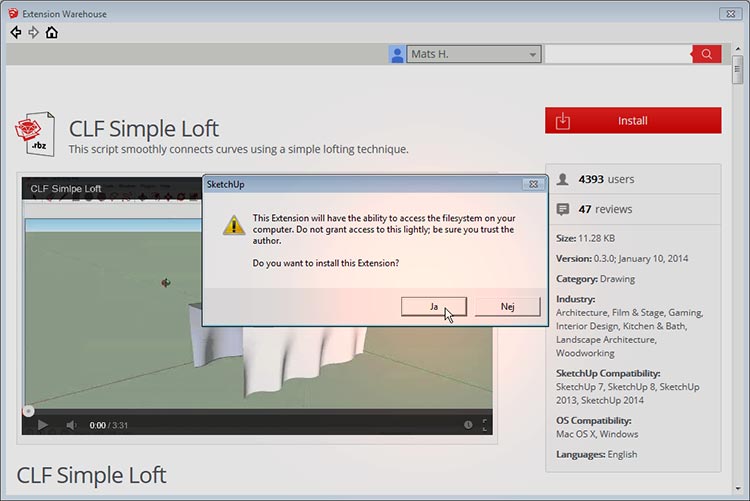Click the user profile avatar icon
Image resolution: width=750 pixels, height=501 pixels.
click(x=397, y=55)
